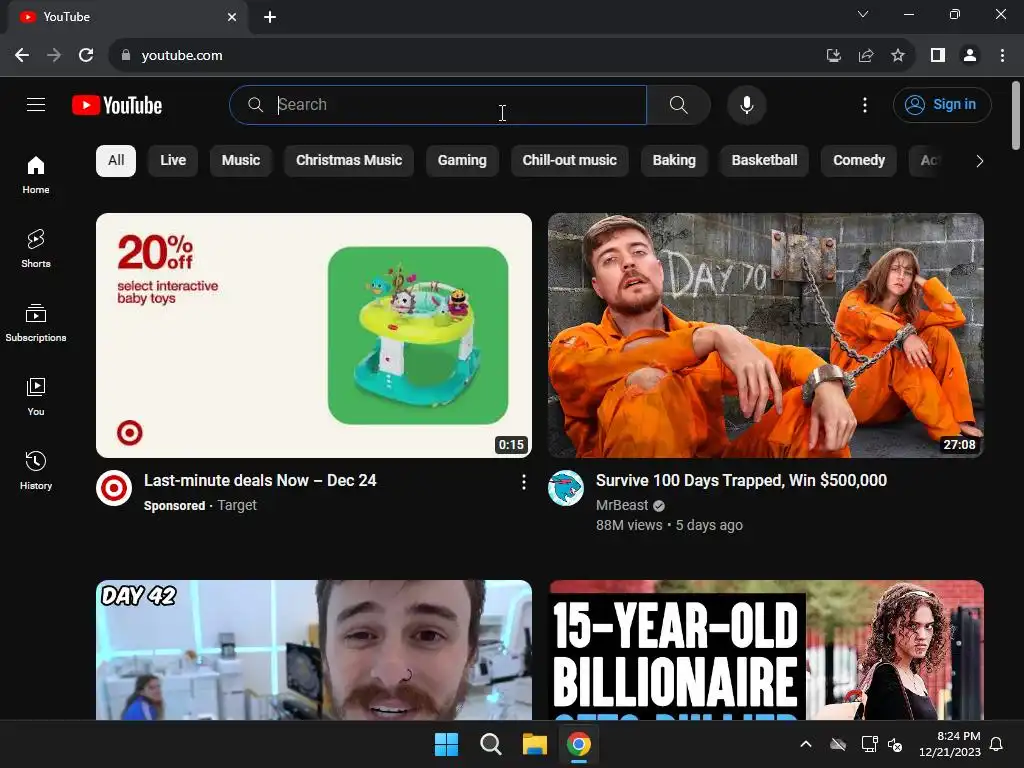Click the install app icon in address bar
This screenshot has height=768, width=1024.
pyautogui.click(x=833, y=56)
